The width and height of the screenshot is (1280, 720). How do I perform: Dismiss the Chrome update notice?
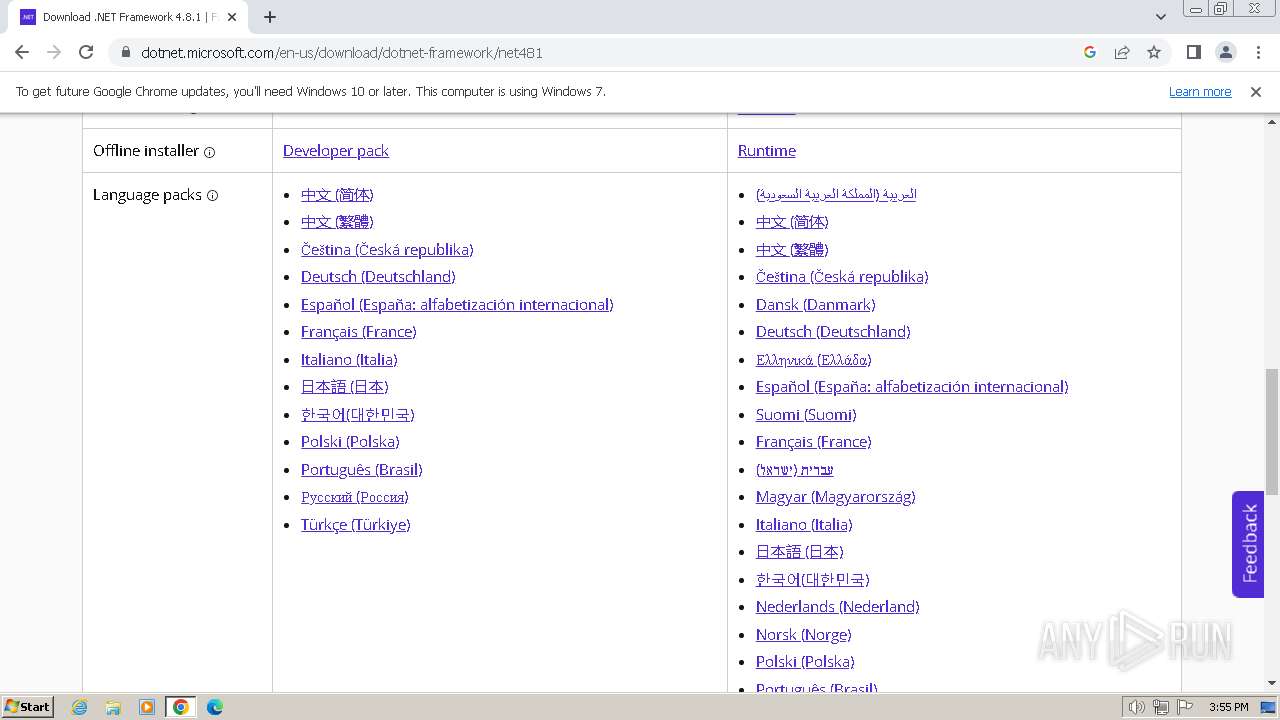click(x=1256, y=91)
